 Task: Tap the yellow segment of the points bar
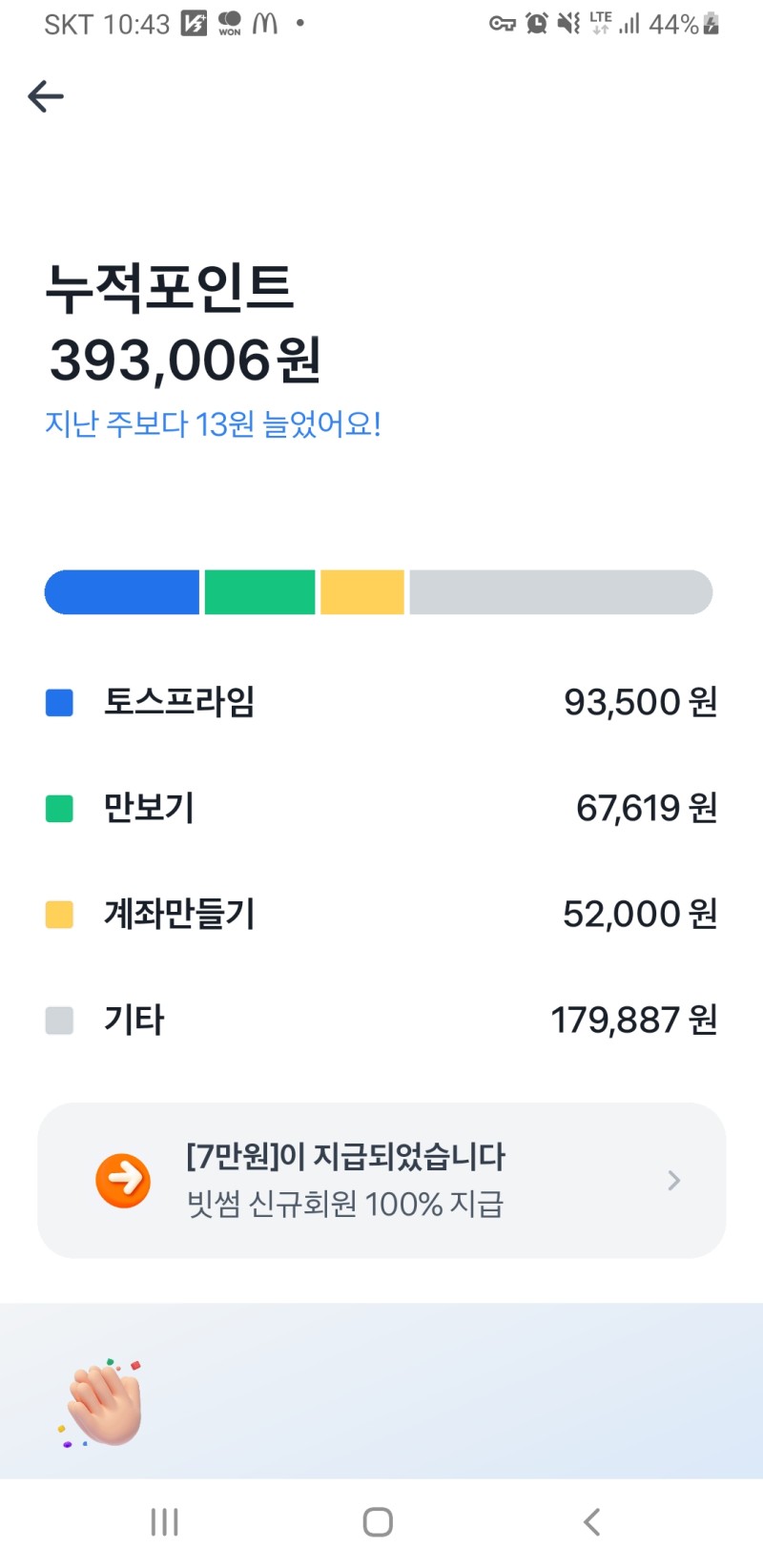click(x=362, y=592)
